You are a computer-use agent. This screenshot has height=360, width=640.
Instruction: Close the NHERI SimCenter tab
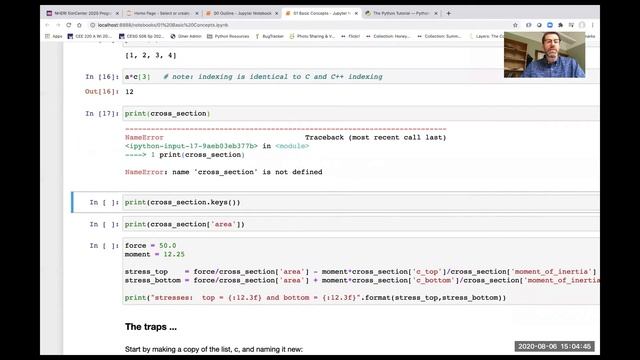[x=117, y=13]
